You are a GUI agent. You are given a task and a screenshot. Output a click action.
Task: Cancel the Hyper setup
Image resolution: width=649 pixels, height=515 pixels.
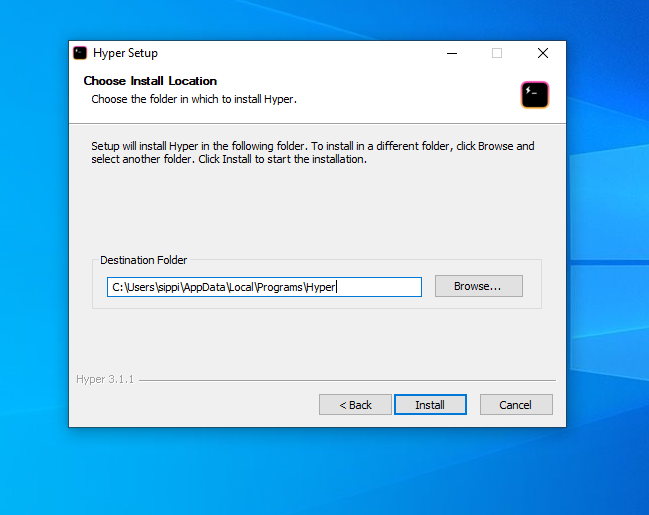(516, 404)
